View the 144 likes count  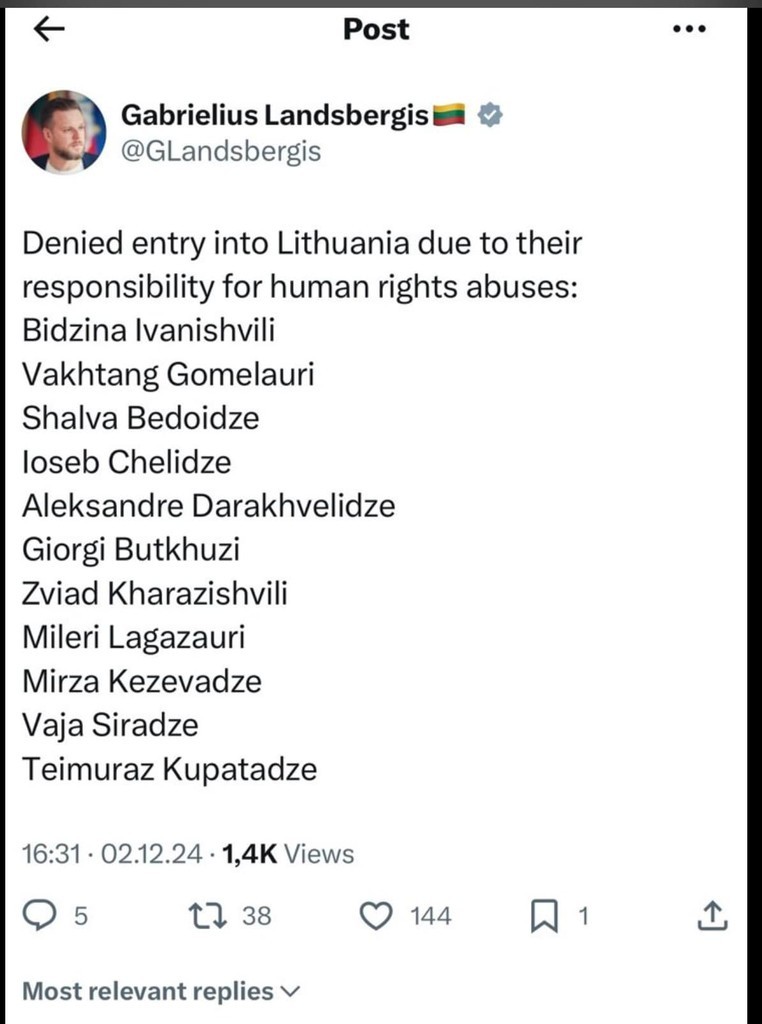pos(430,916)
